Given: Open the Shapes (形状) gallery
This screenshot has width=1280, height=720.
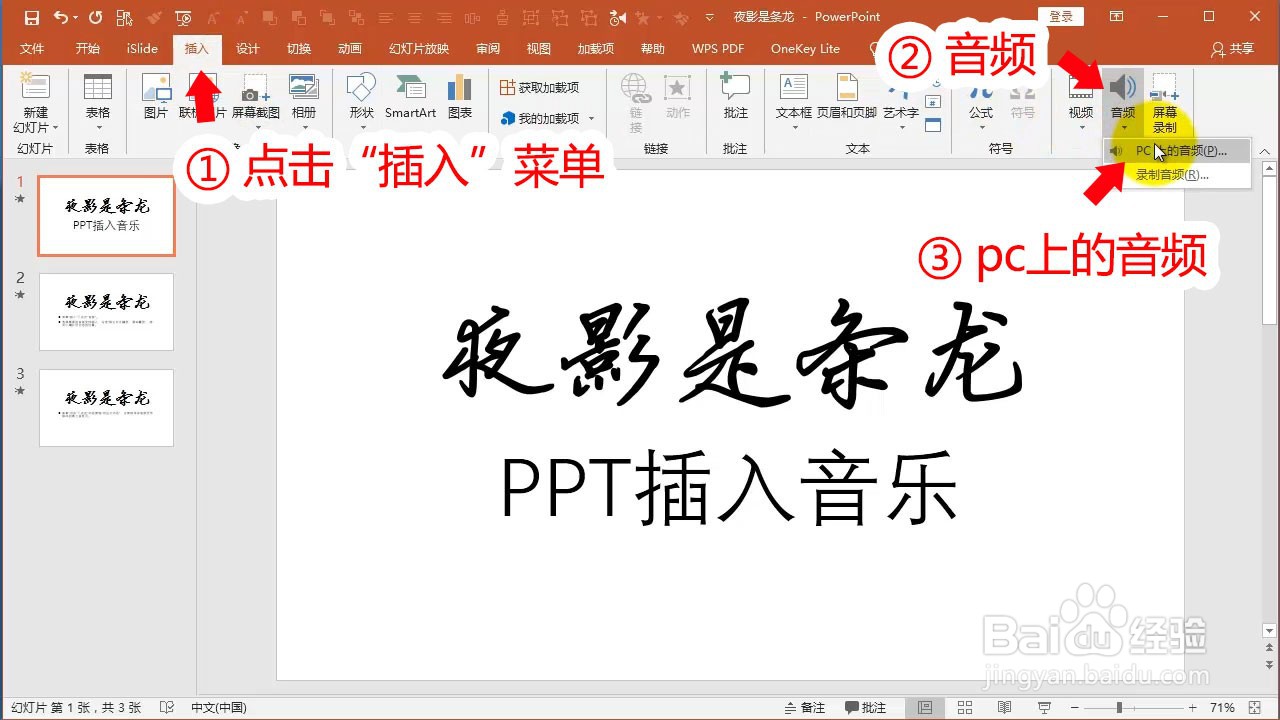Looking at the screenshot, I should pyautogui.click(x=361, y=103).
